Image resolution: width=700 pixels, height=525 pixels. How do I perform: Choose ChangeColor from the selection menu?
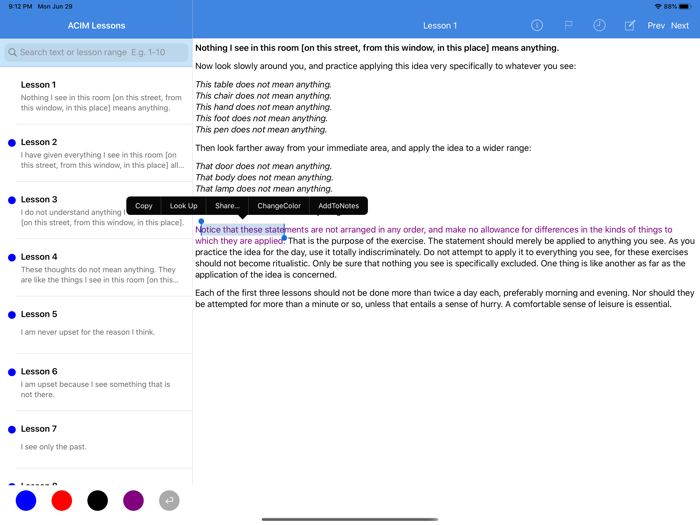point(279,206)
